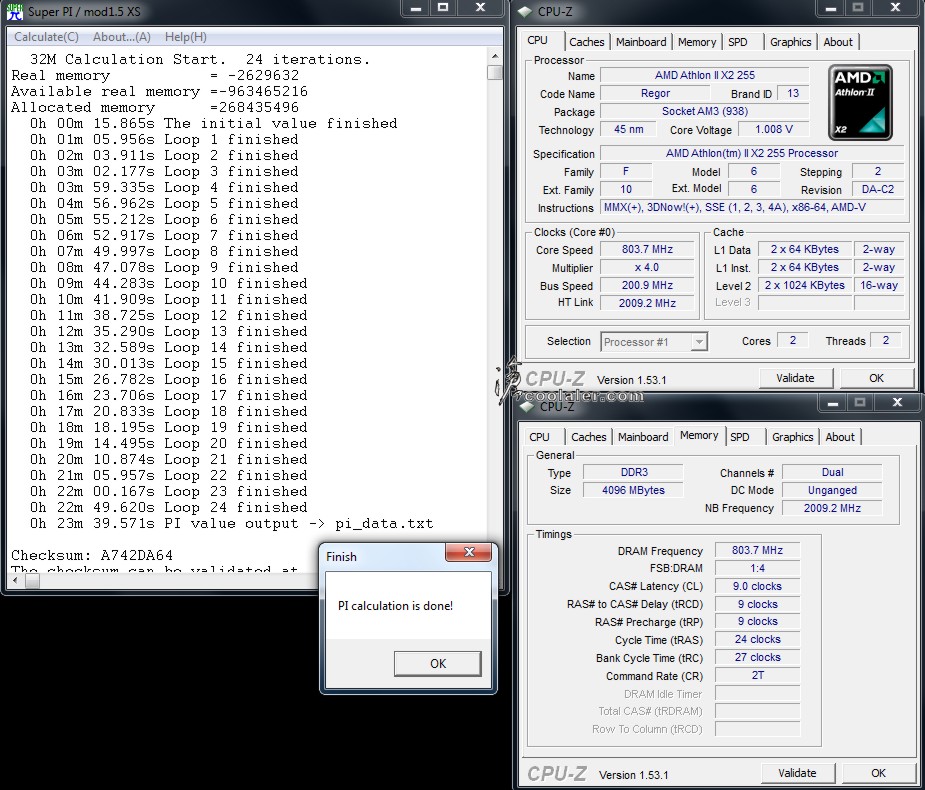Viewport: 925px width, 790px height.
Task: Click the Super PI scroll up arrow
Action: click(495, 57)
